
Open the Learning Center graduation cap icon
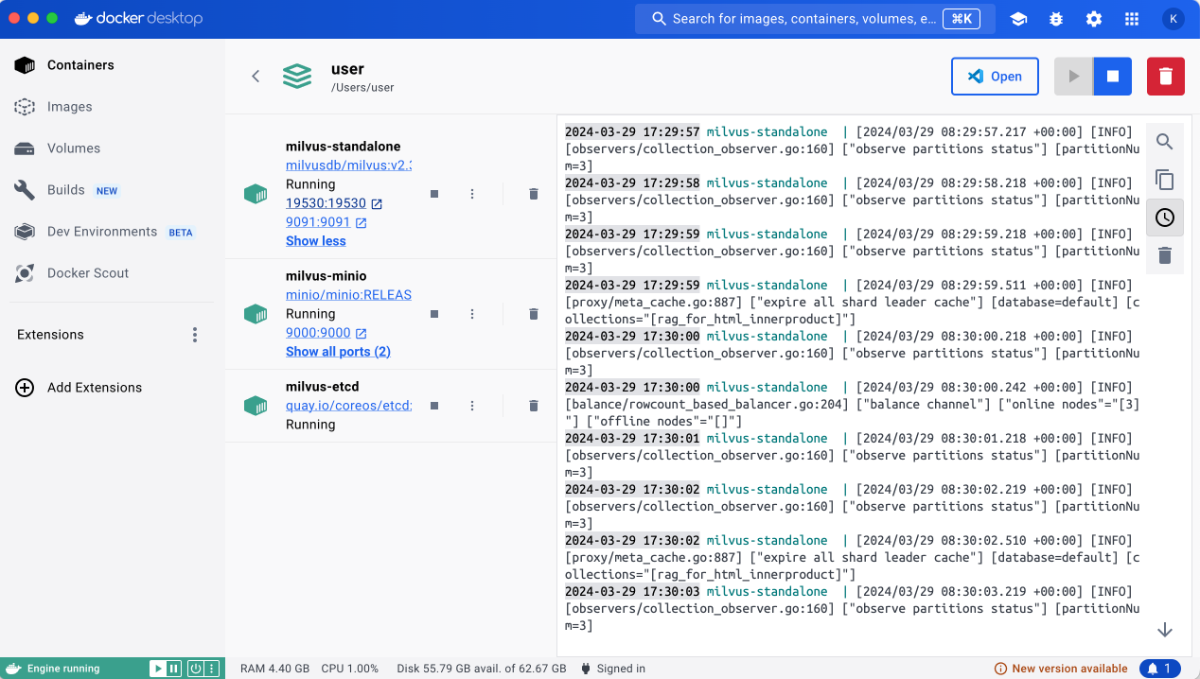pos(1018,19)
